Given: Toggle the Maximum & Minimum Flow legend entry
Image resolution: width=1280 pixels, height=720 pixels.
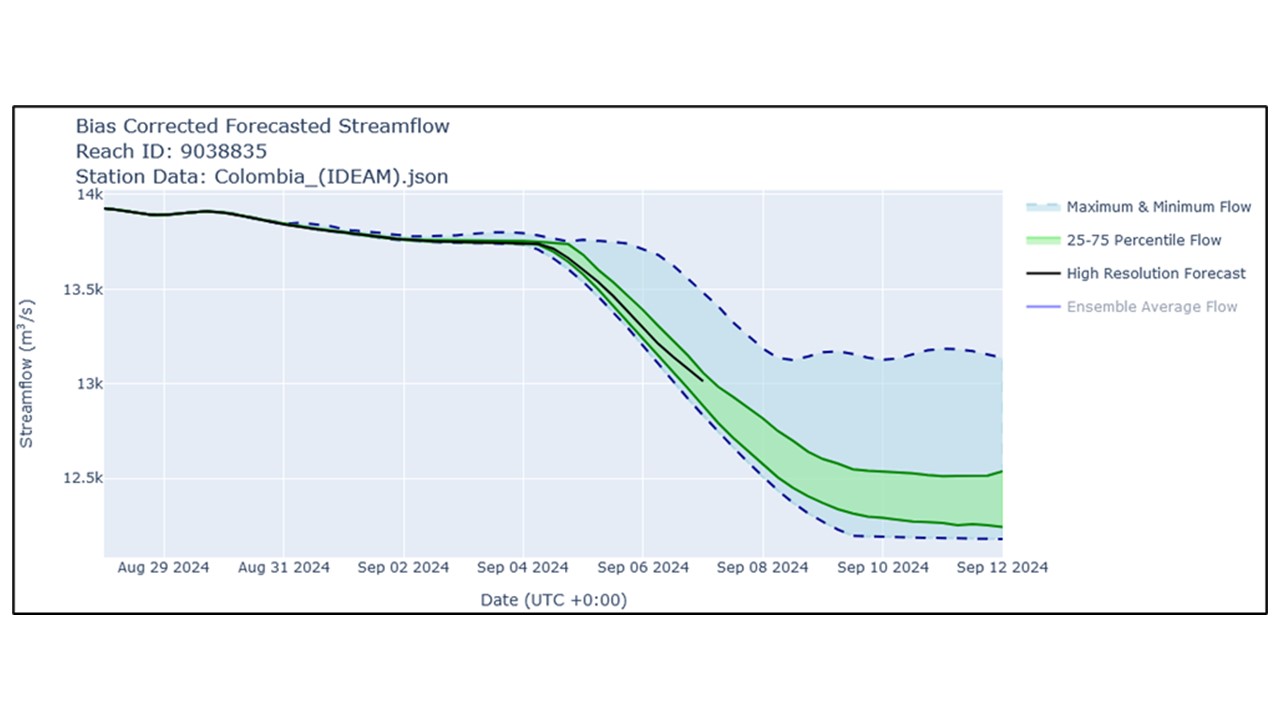Looking at the screenshot, I should pos(1138,207).
